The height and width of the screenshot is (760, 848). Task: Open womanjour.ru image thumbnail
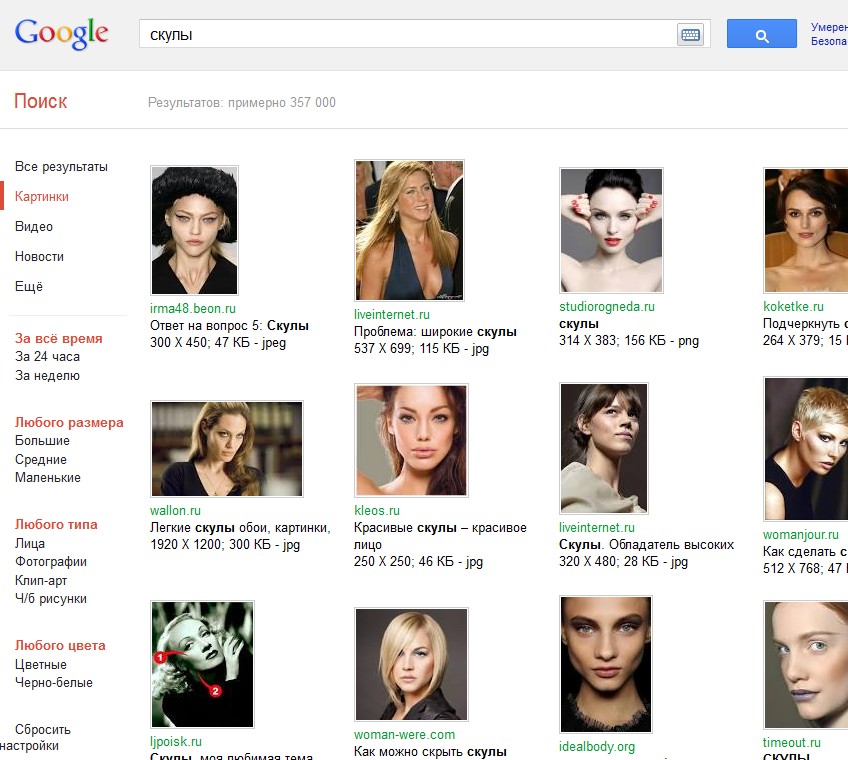pos(806,448)
